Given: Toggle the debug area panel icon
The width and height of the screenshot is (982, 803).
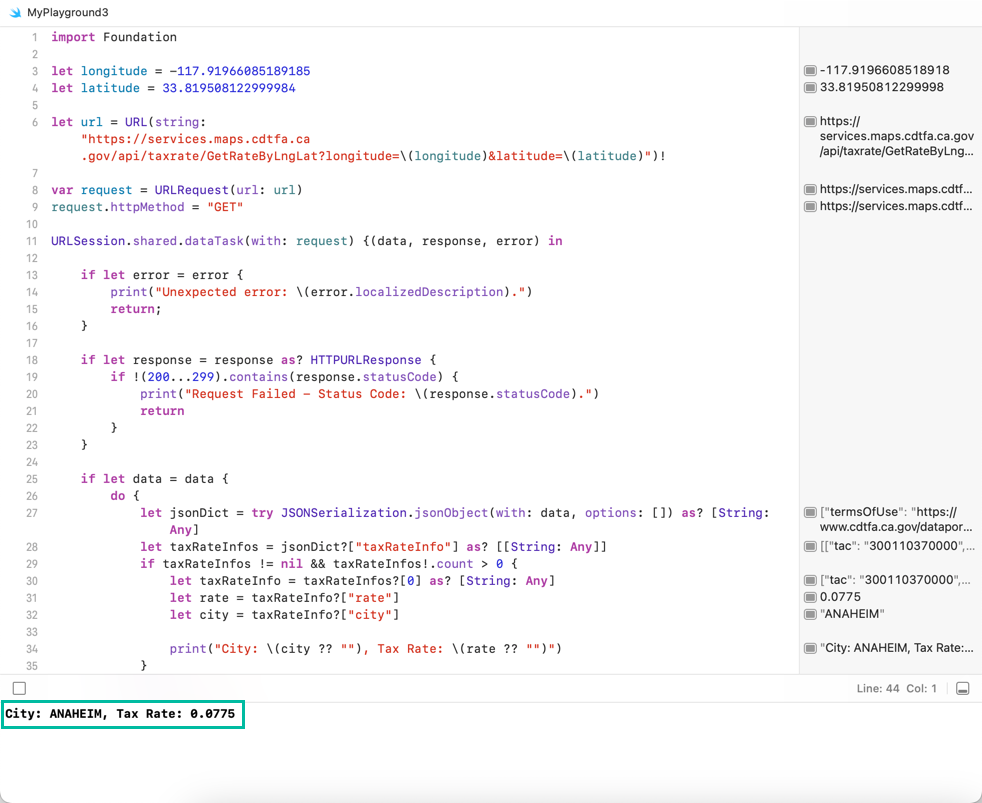Looking at the screenshot, I should pyautogui.click(x=963, y=688).
